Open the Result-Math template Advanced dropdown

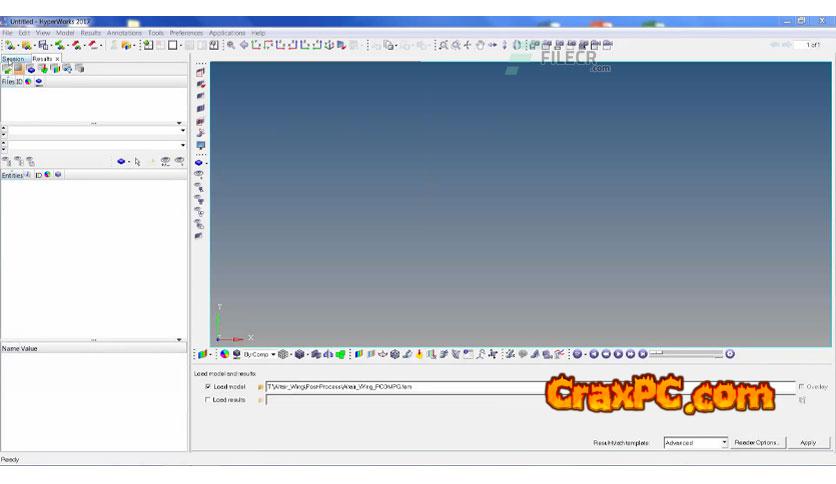pos(724,442)
